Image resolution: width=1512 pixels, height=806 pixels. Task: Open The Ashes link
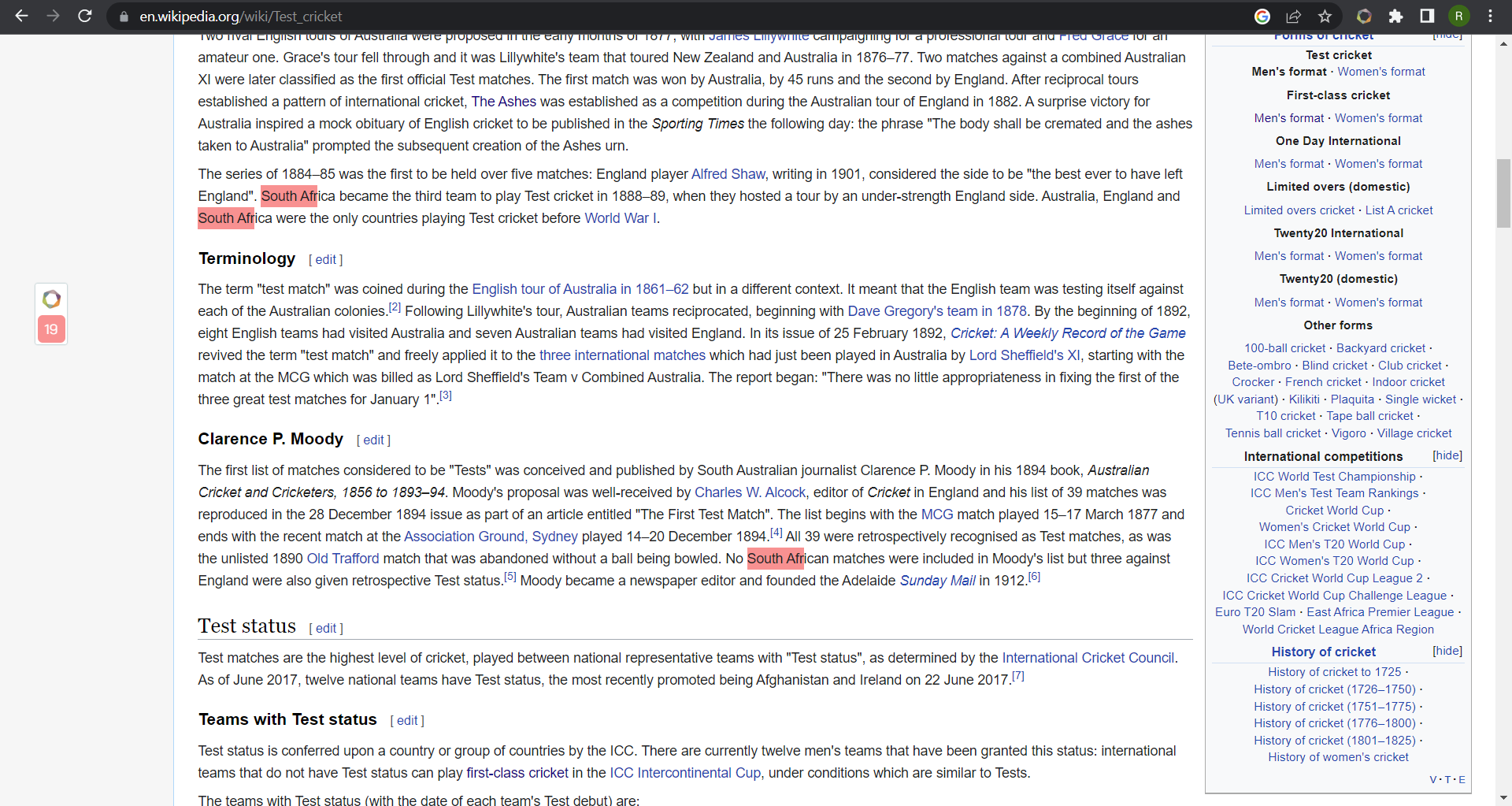(x=503, y=102)
